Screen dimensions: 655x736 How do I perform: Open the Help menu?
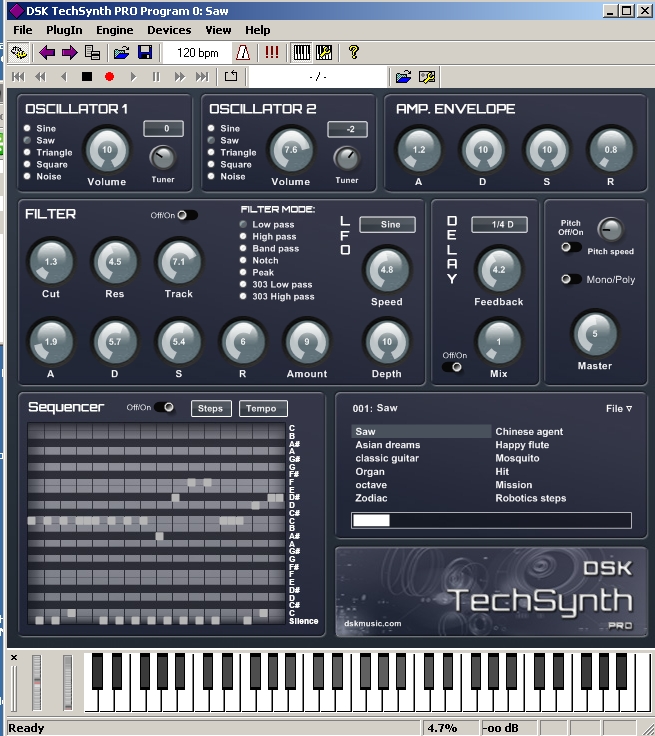[257, 30]
